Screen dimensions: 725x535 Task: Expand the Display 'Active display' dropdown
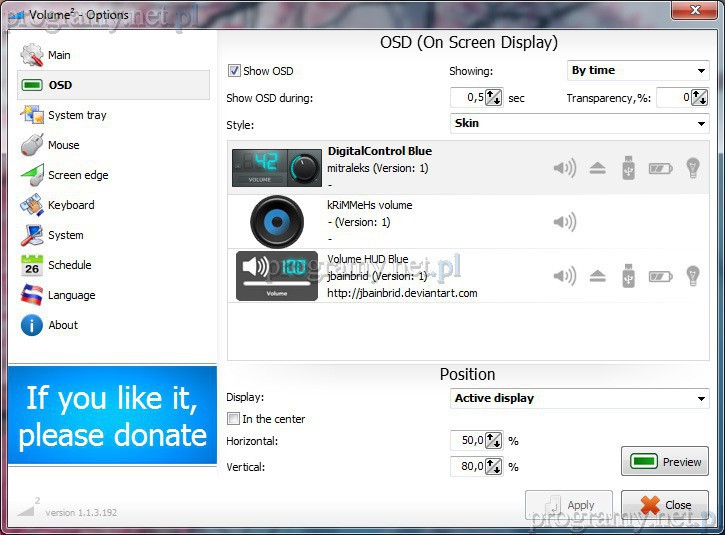point(580,398)
